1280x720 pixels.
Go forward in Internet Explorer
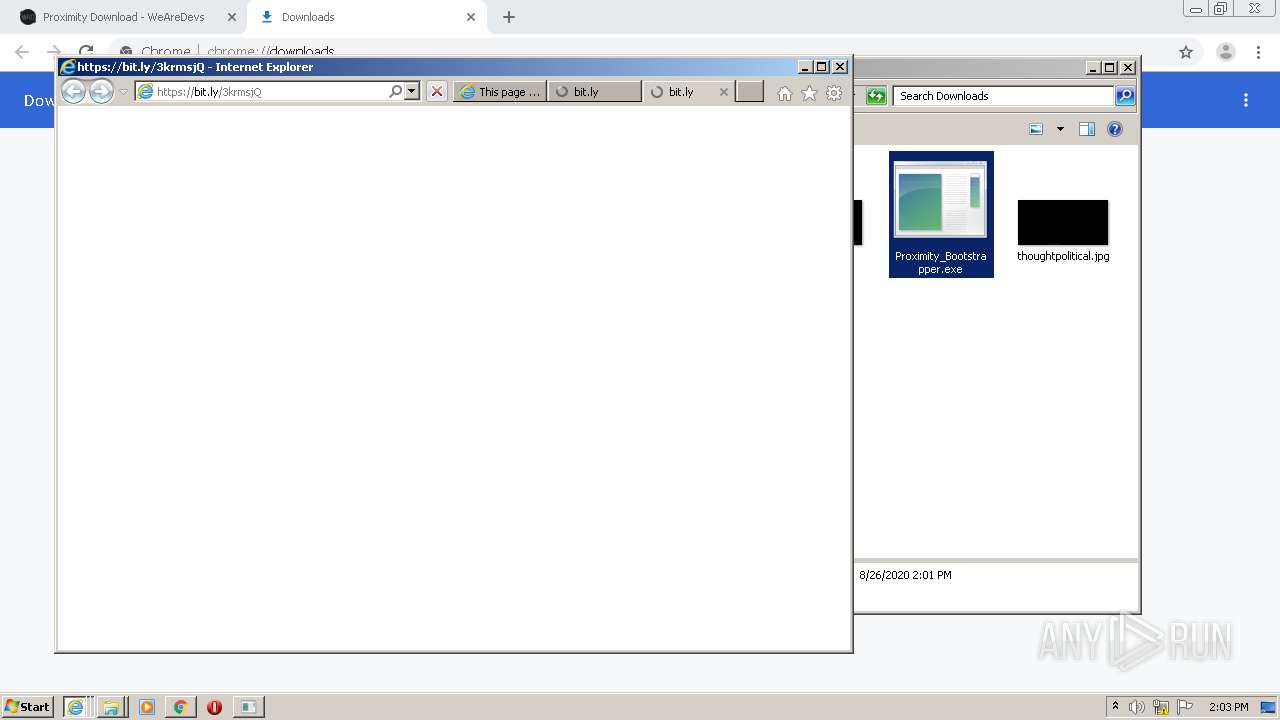pyautogui.click(x=101, y=92)
